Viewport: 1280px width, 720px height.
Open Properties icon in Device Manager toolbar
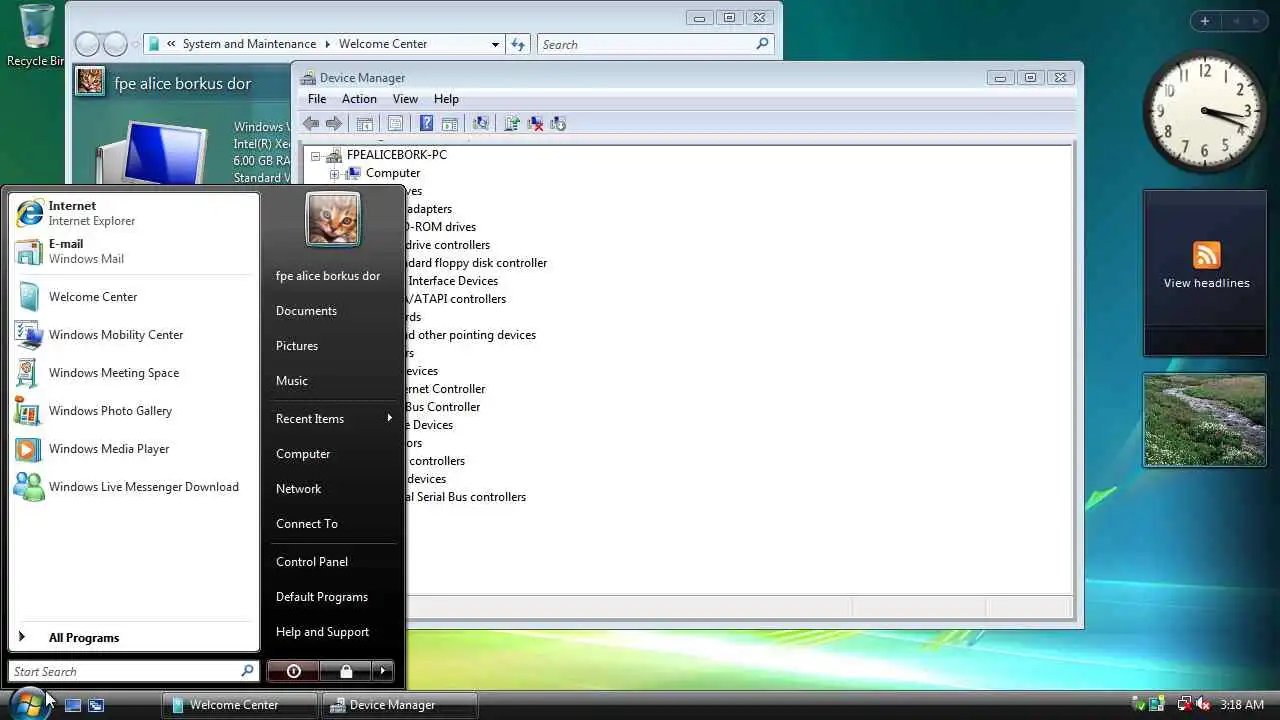[x=395, y=124]
